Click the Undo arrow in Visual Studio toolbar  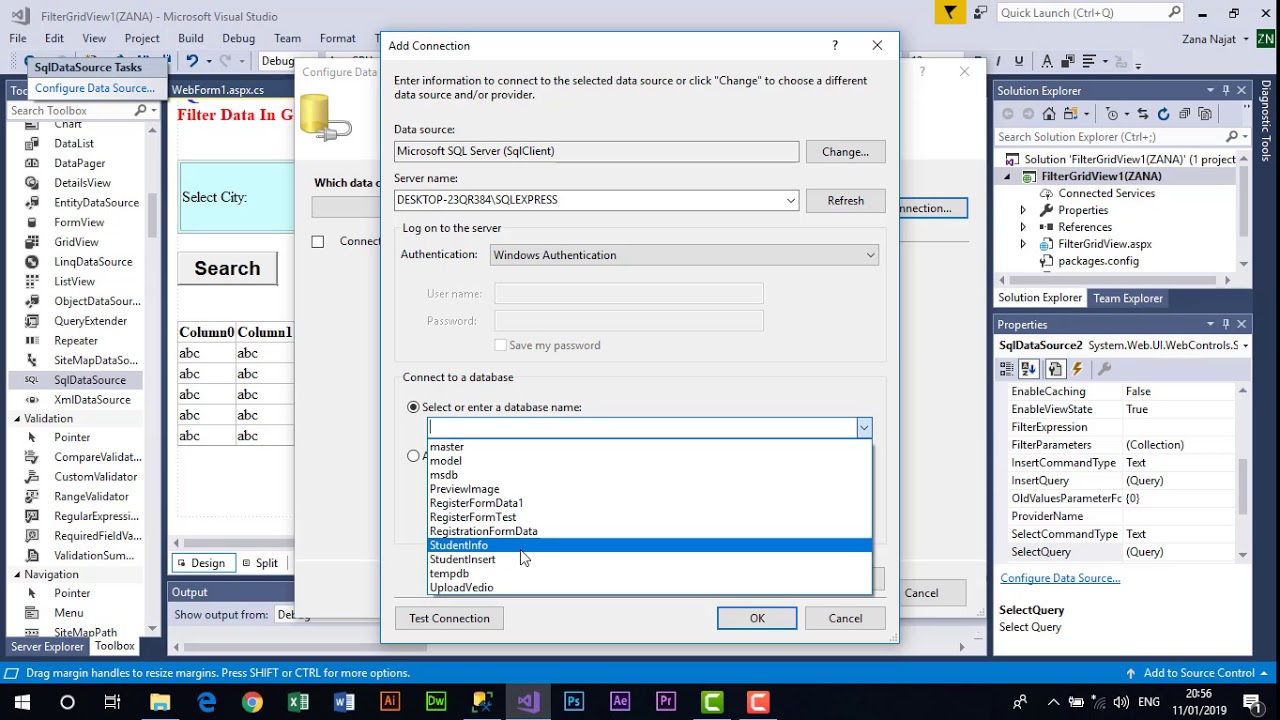(x=192, y=61)
